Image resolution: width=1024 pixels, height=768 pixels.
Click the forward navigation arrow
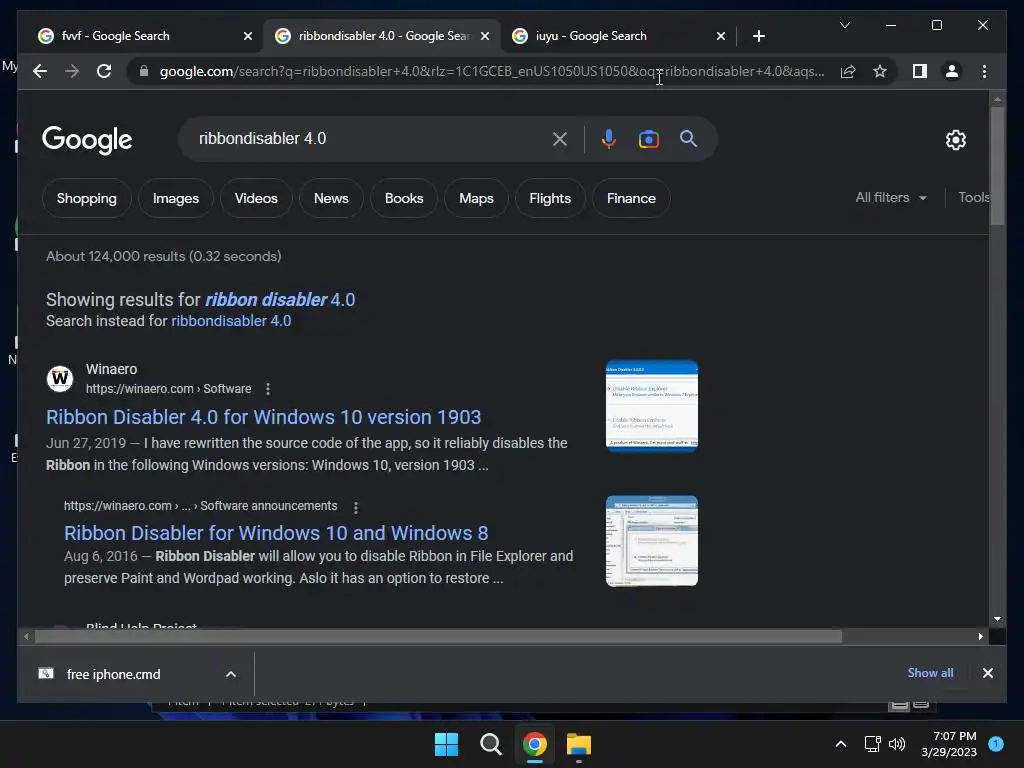[x=72, y=71]
